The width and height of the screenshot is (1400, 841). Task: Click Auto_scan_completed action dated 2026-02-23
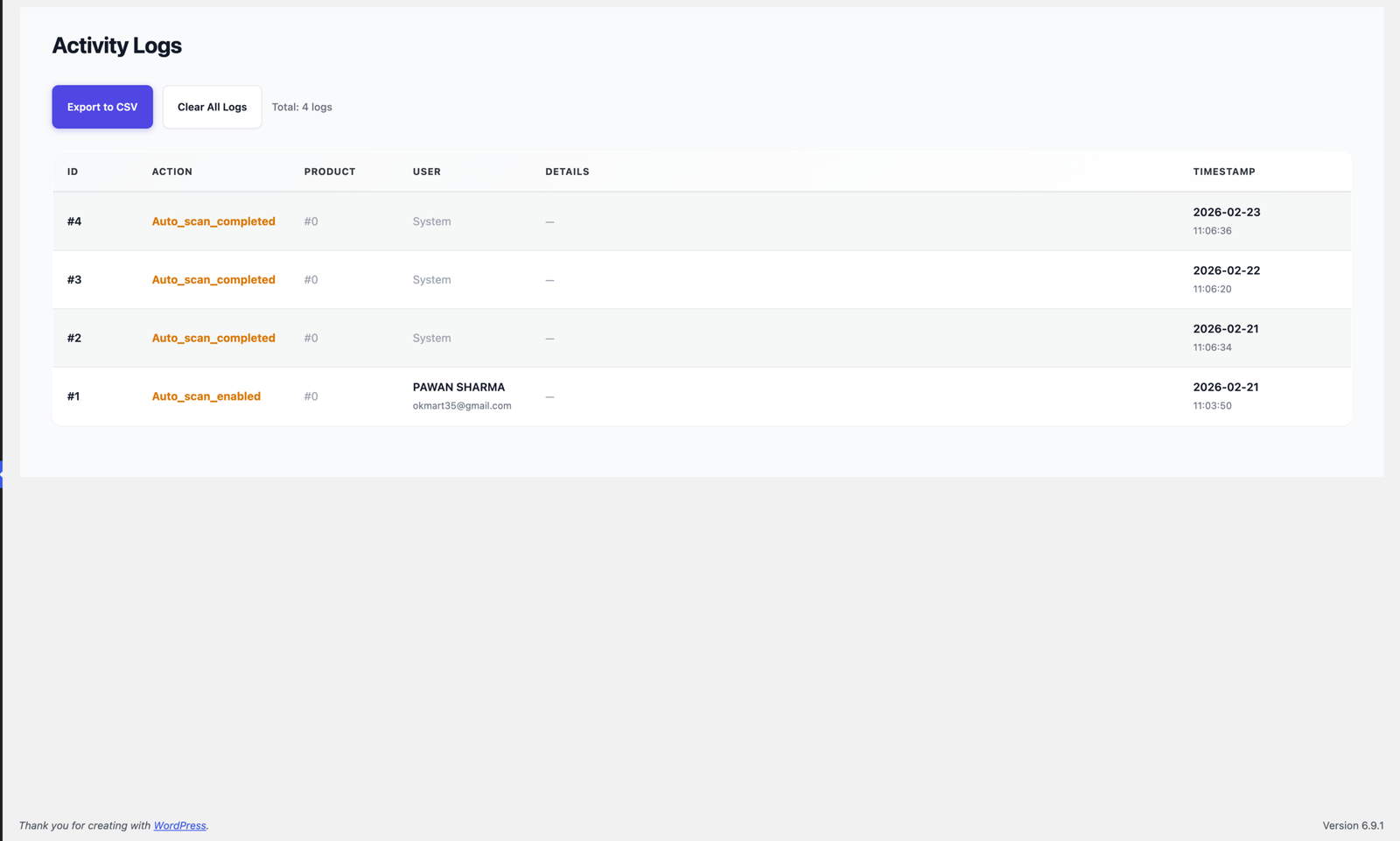(x=213, y=221)
